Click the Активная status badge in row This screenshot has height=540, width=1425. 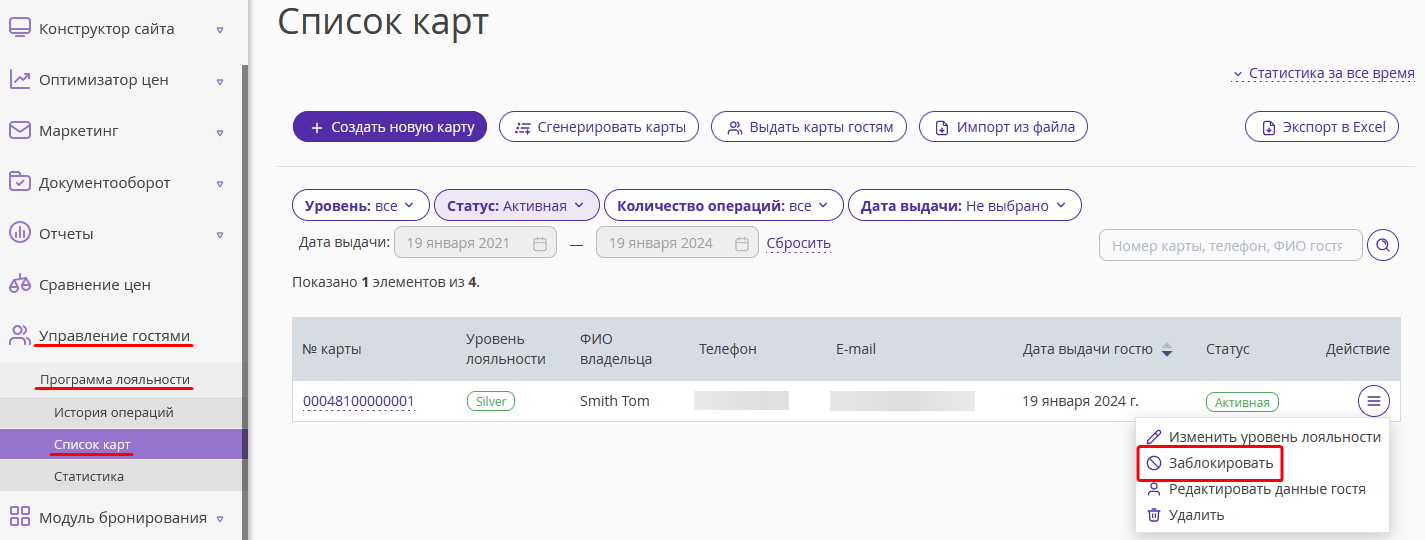point(1242,402)
